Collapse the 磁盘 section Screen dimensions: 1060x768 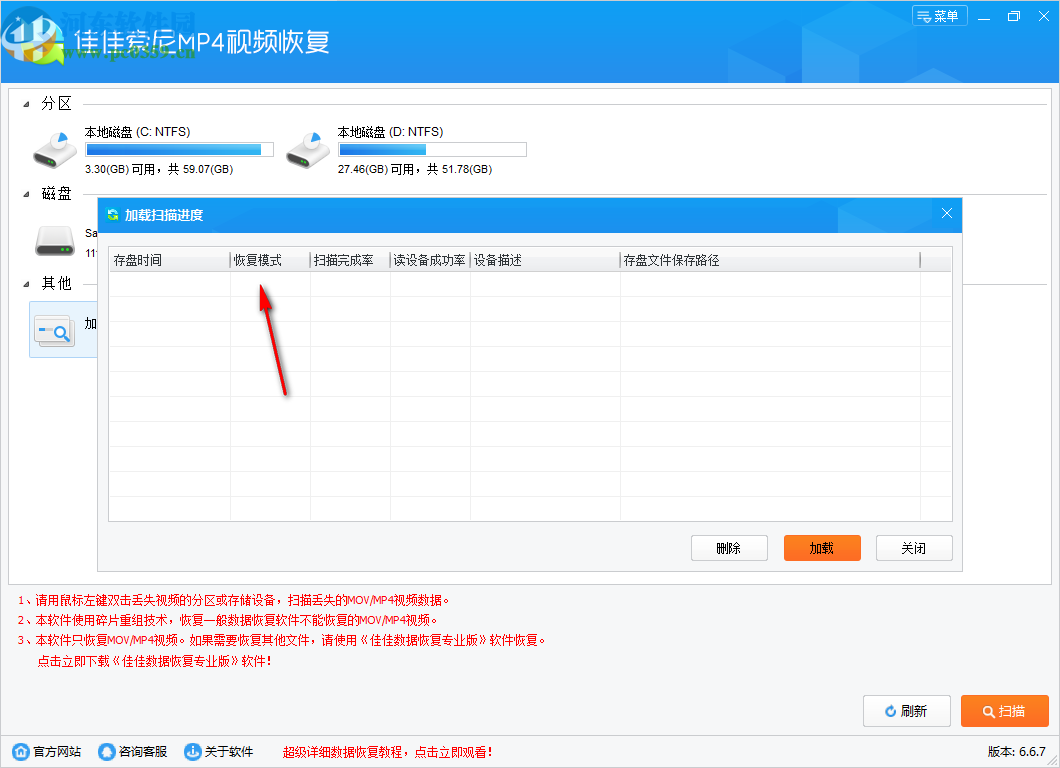[x=26, y=194]
